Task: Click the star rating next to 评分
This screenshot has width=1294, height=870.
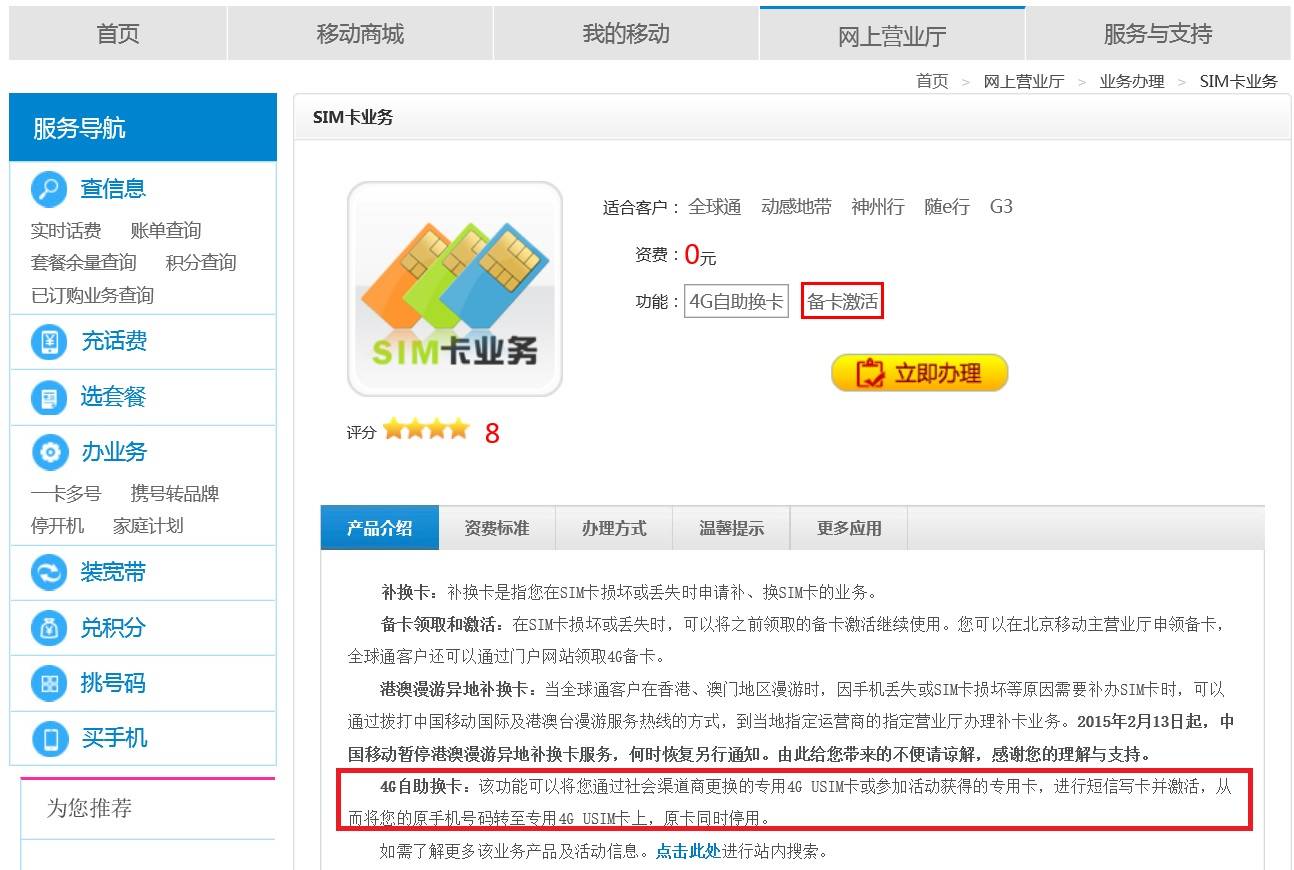Action: click(x=426, y=430)
